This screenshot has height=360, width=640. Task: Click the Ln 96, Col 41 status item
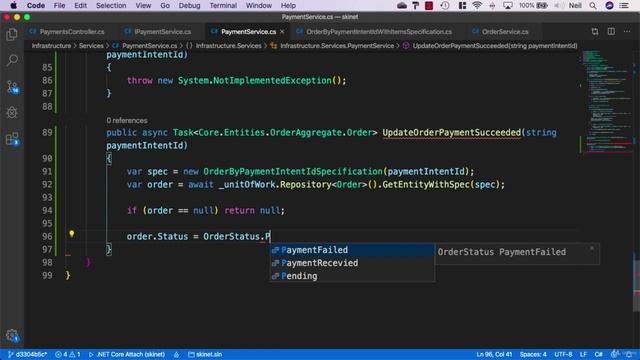[x=494, y=354]
